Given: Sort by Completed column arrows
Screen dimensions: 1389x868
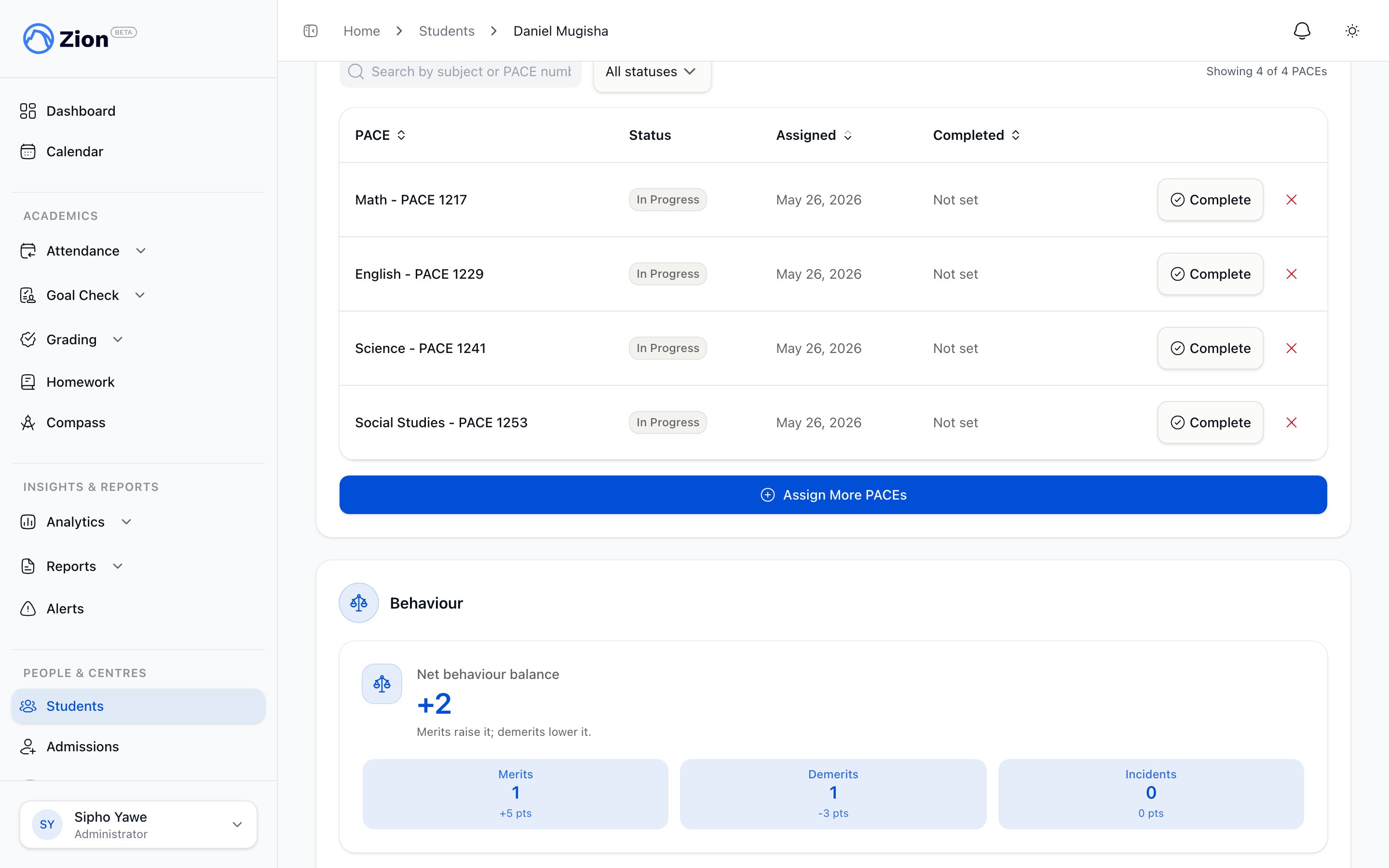Looking at the screenshot, I should pos(1015,135).
